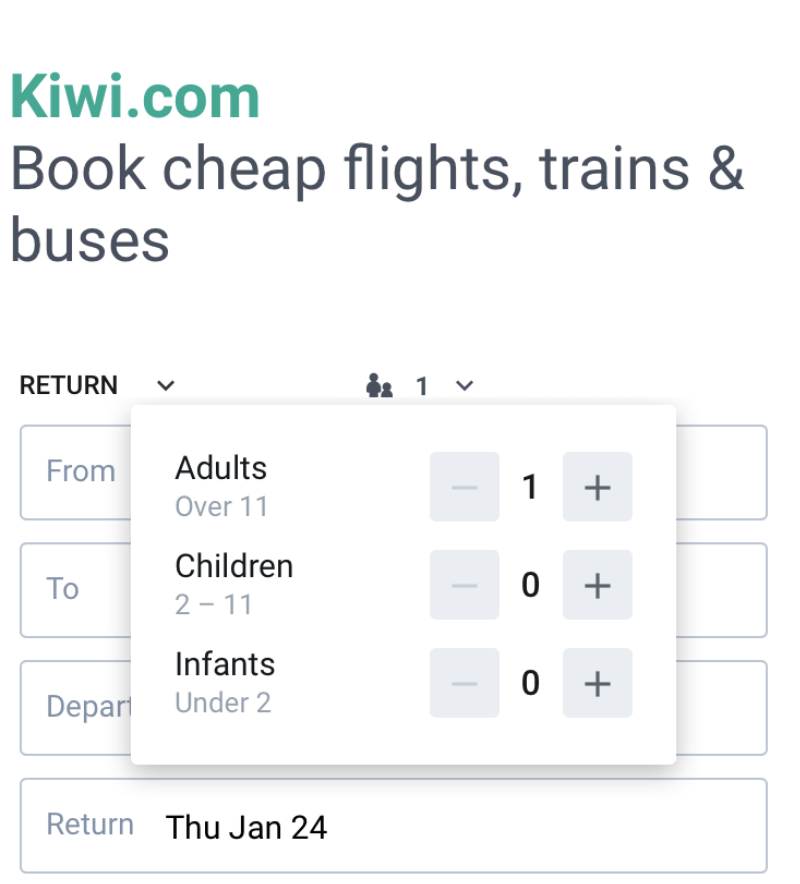Select the Adults row in the passenger panel
800x884 pixels.
point(221,467)
